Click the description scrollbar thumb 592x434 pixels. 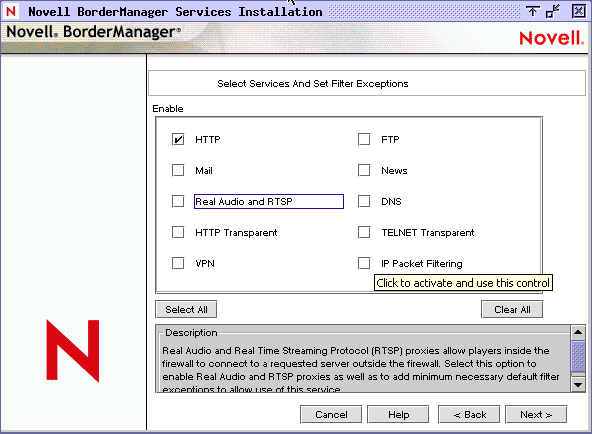coord(578,356)
